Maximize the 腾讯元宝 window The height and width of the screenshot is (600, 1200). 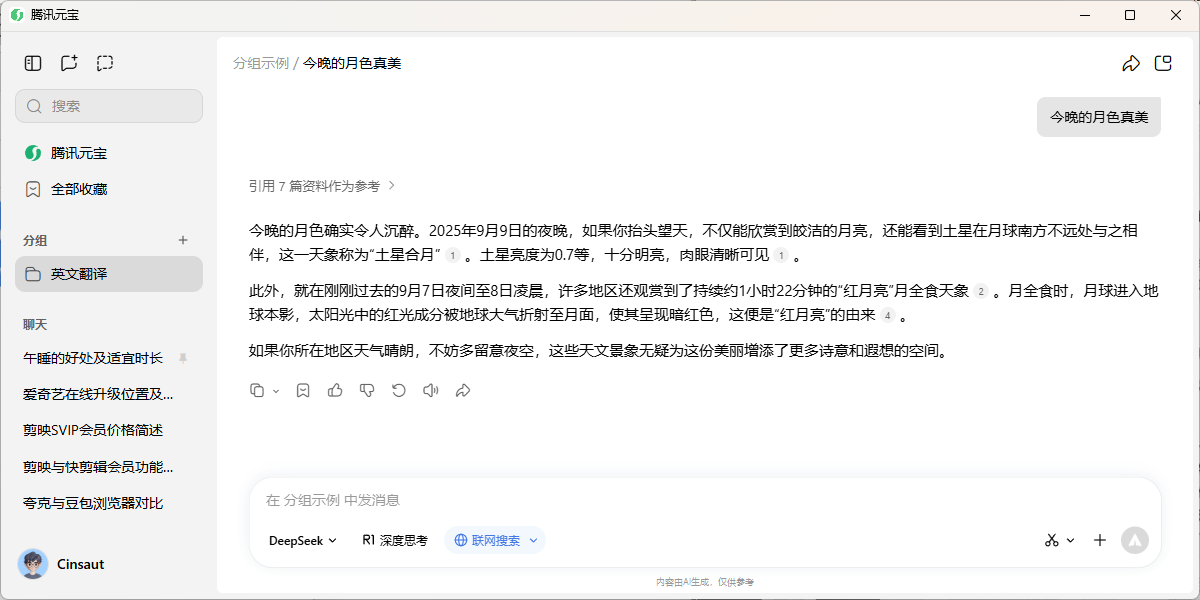coord(1130,15)
